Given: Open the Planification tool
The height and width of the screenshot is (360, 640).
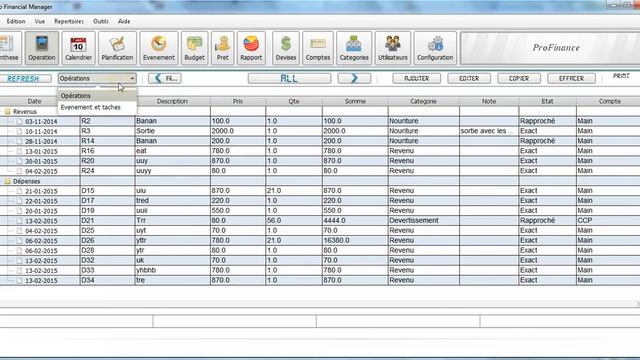Looking at the screenshot, I should click(x=117, y=48).
